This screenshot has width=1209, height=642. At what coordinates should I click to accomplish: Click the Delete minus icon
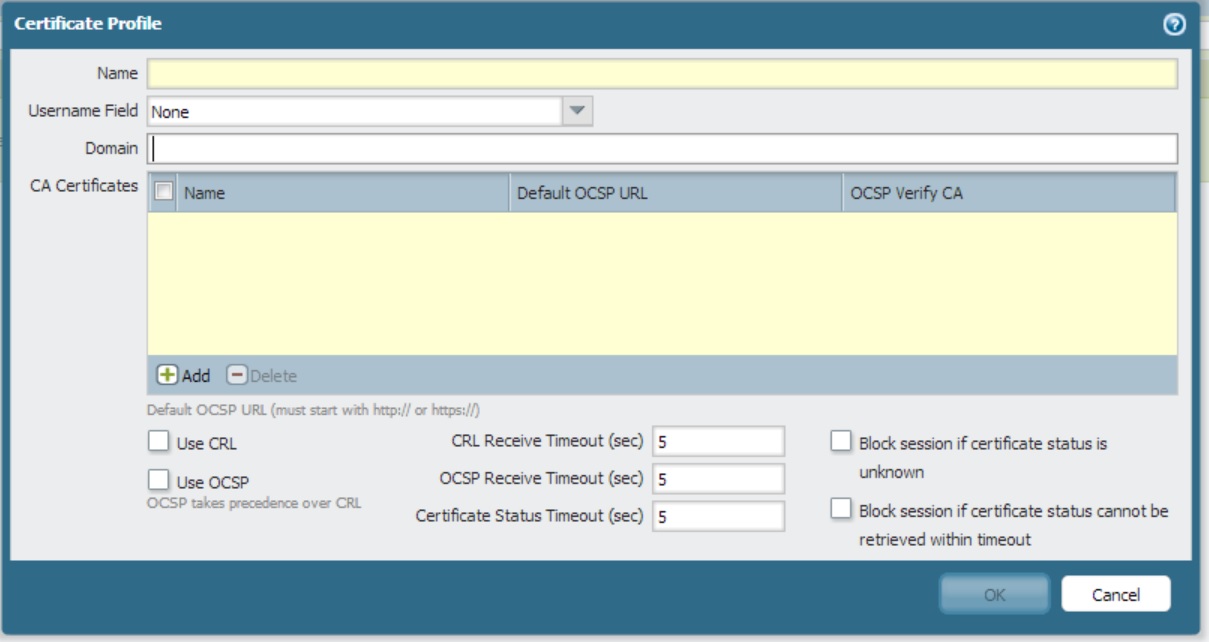[x=236, y=376]
